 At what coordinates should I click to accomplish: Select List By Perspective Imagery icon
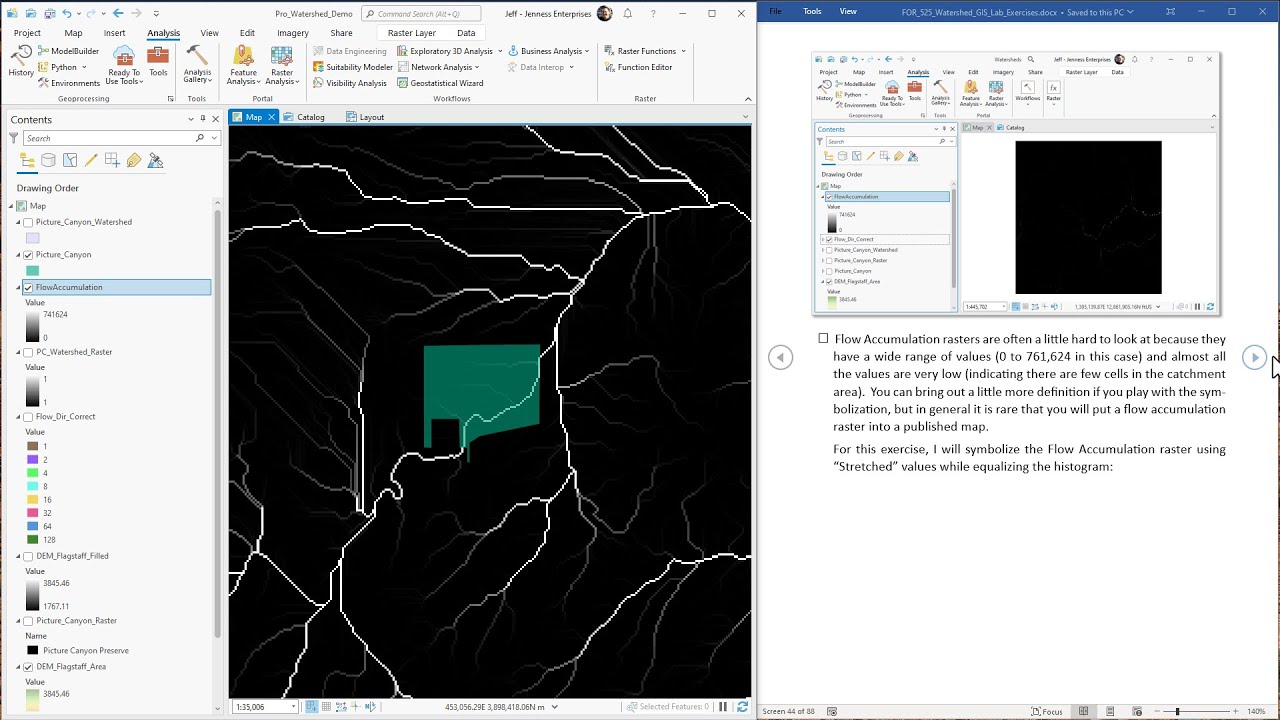click(155, 160)
